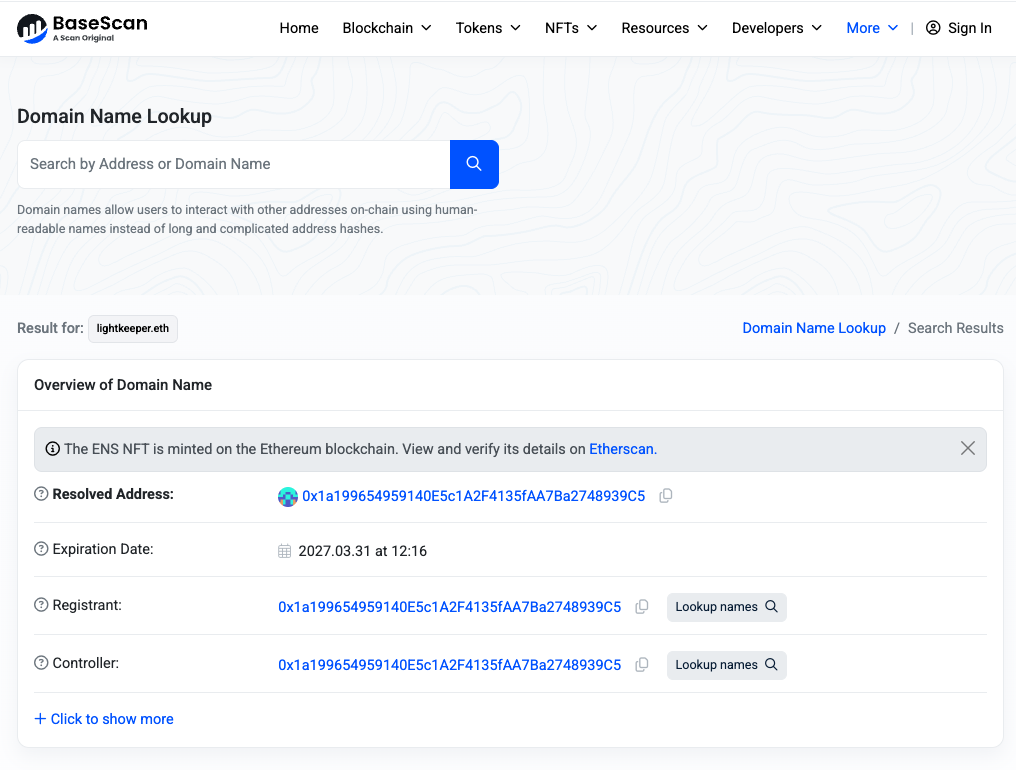Click the Controller help icon
Screen dimensions: 1016x770
41,663
